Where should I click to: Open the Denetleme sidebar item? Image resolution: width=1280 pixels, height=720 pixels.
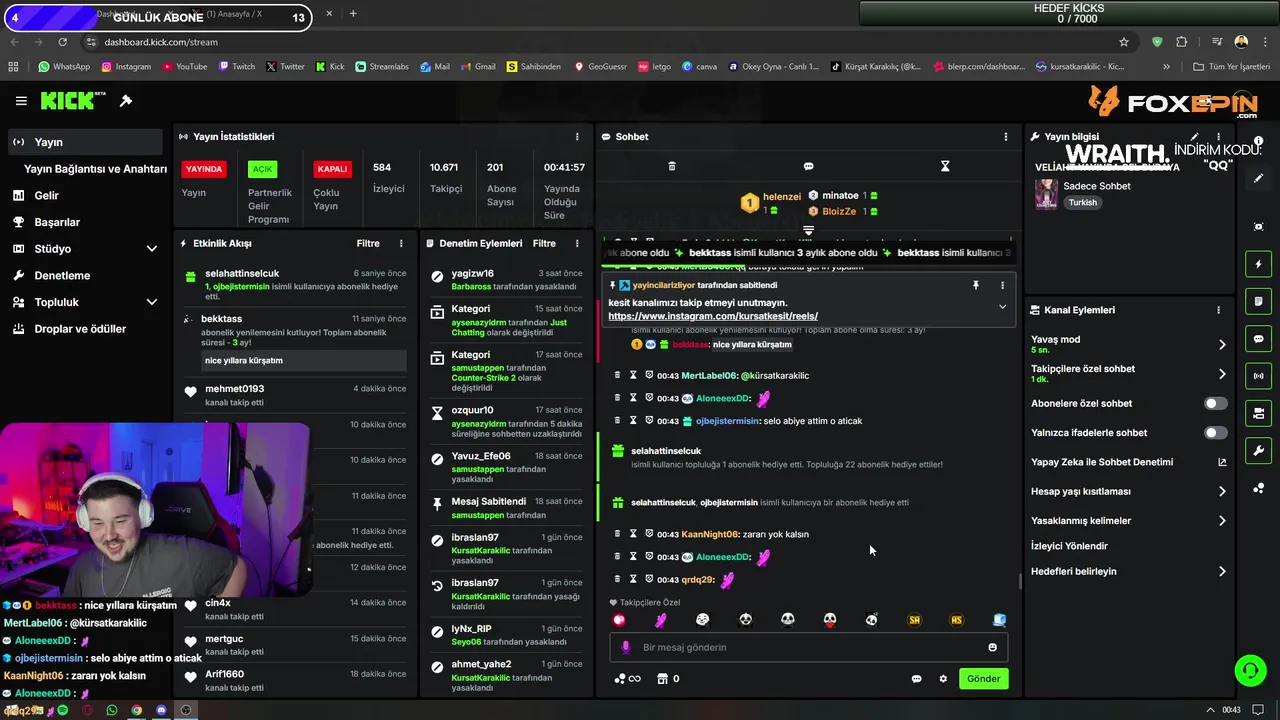coord(85,275)
